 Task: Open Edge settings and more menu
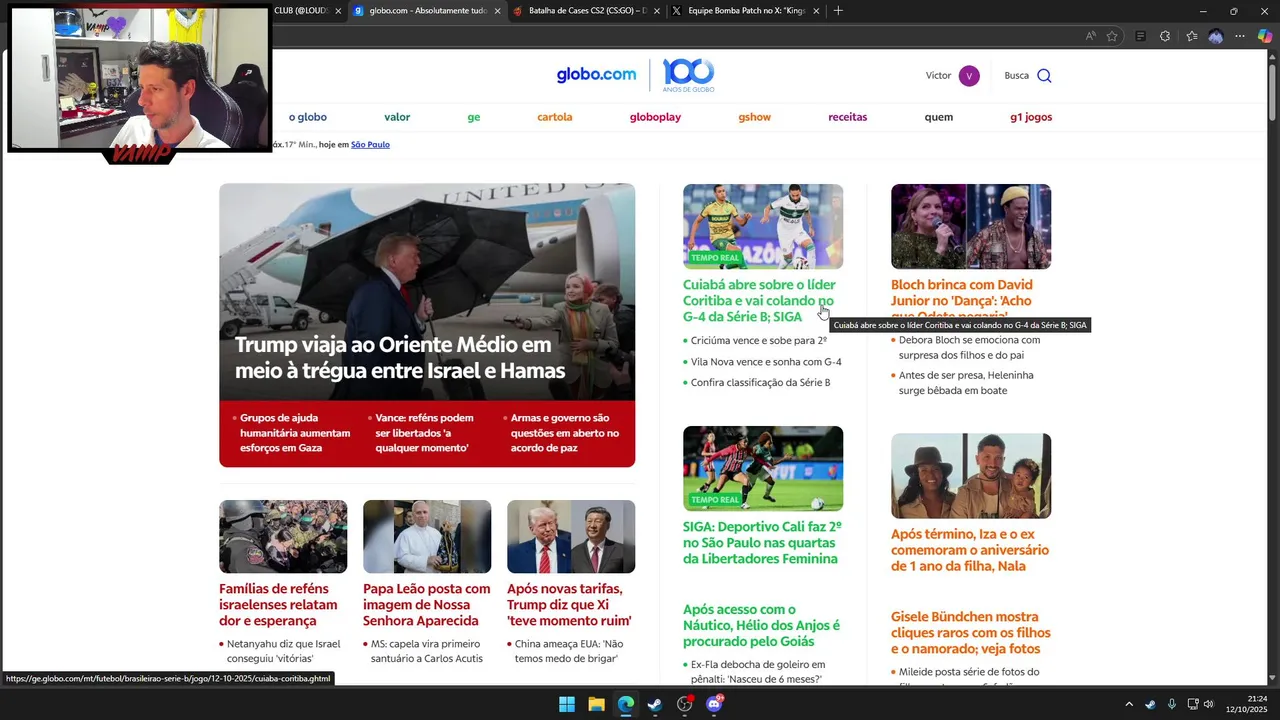[x=1240, y=36]
